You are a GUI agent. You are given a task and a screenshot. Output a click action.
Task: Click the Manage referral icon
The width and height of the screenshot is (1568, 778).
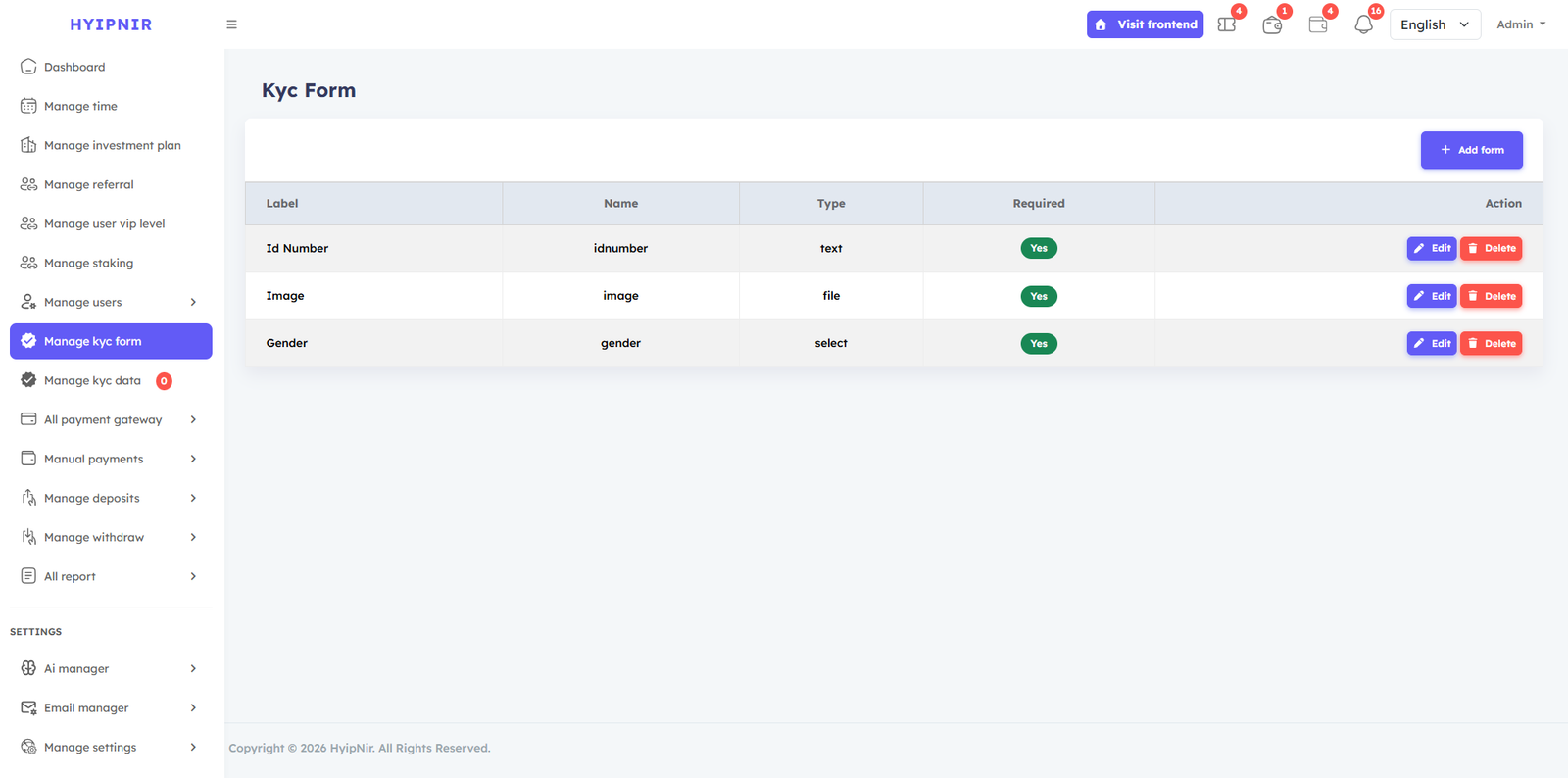(28, 184)
